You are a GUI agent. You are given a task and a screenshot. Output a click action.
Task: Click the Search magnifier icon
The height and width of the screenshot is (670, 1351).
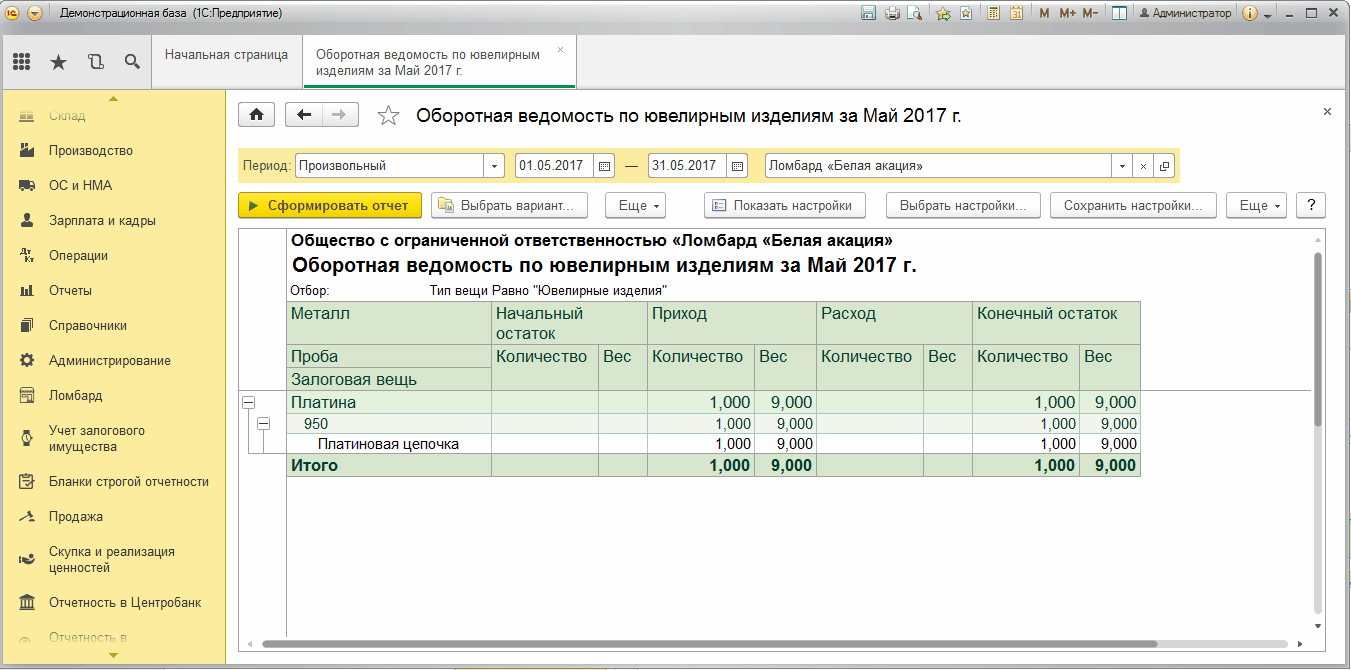[132, 62]
